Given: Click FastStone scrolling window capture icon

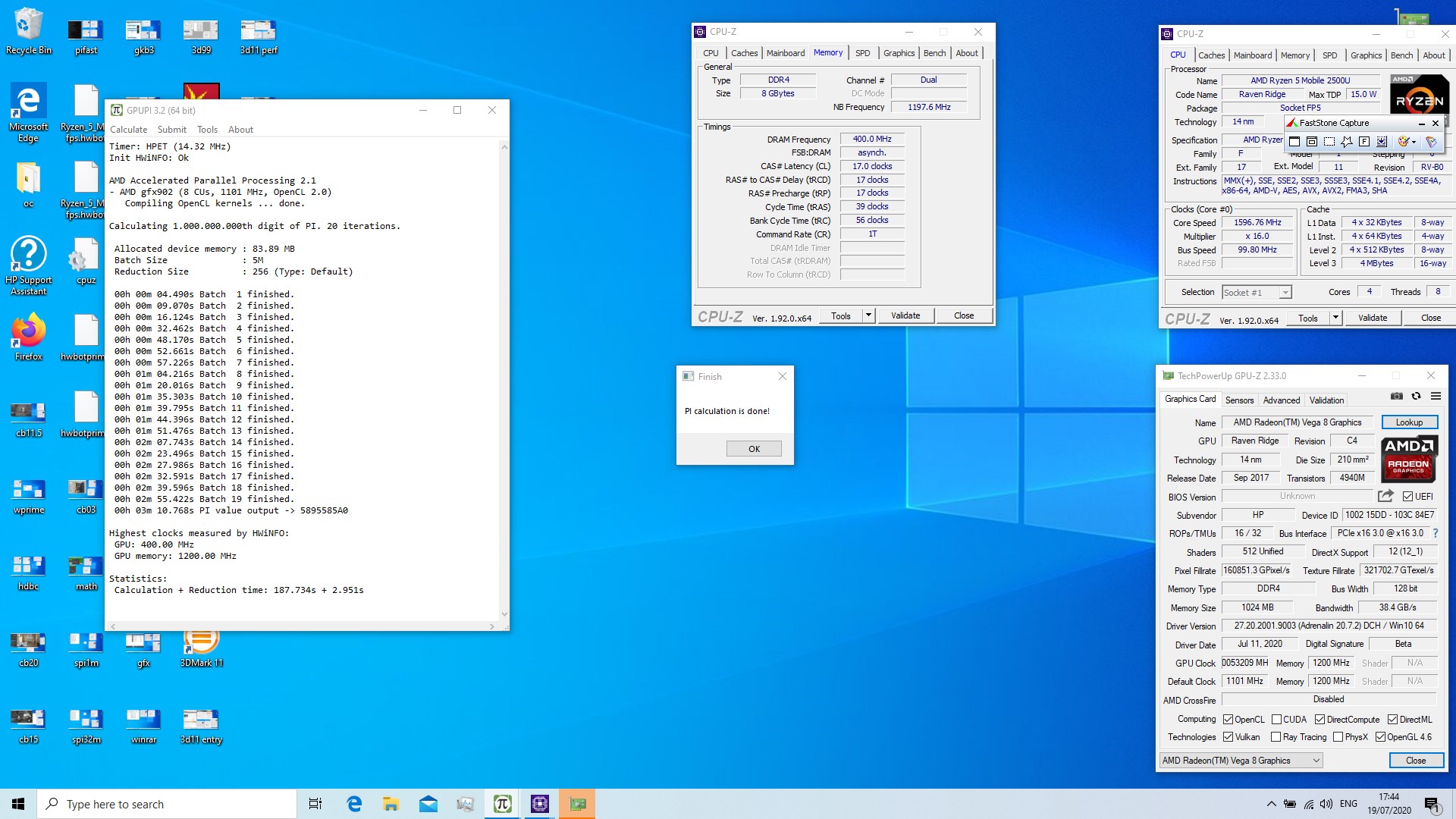Looking at the screenshot, I should 1382,142.
